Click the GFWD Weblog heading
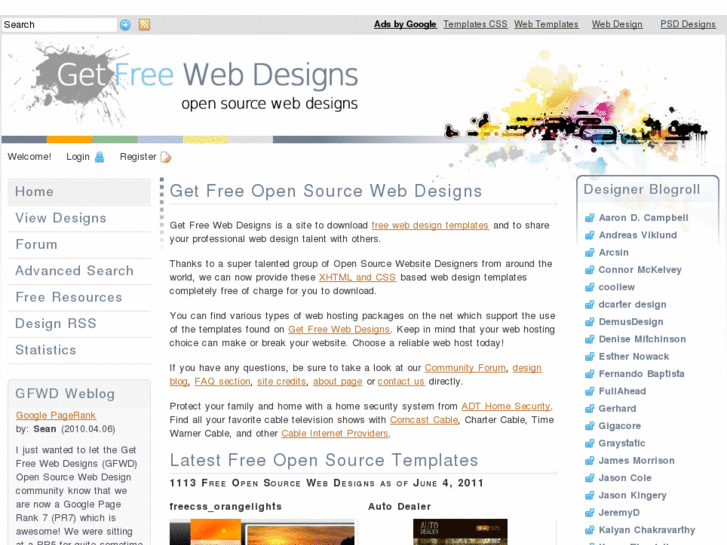 click(65, 394)
